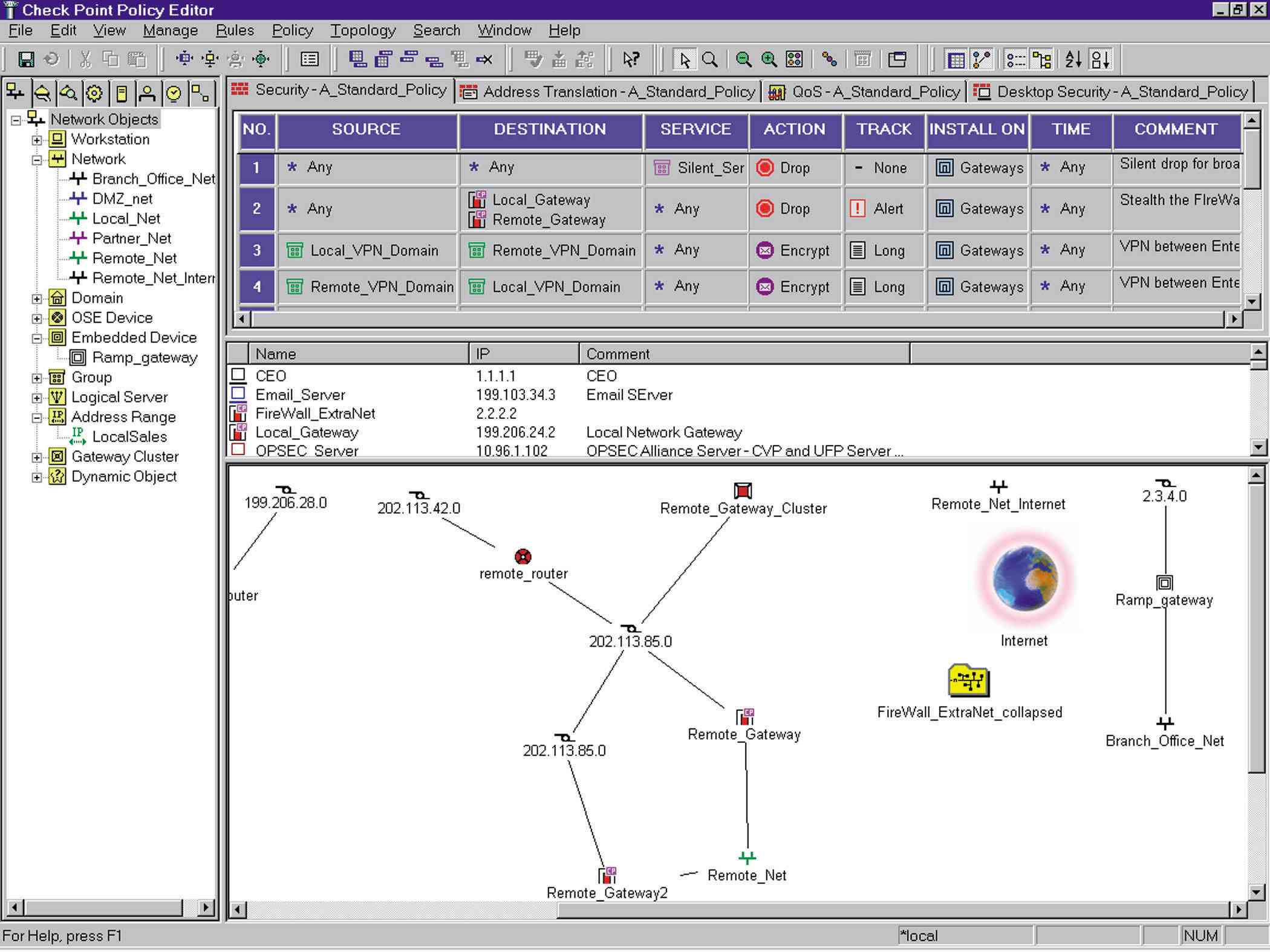Click the Remote_Gateway_Cluster icon in topology
This screenshot has width=1270, height=952.
point(743,490)
